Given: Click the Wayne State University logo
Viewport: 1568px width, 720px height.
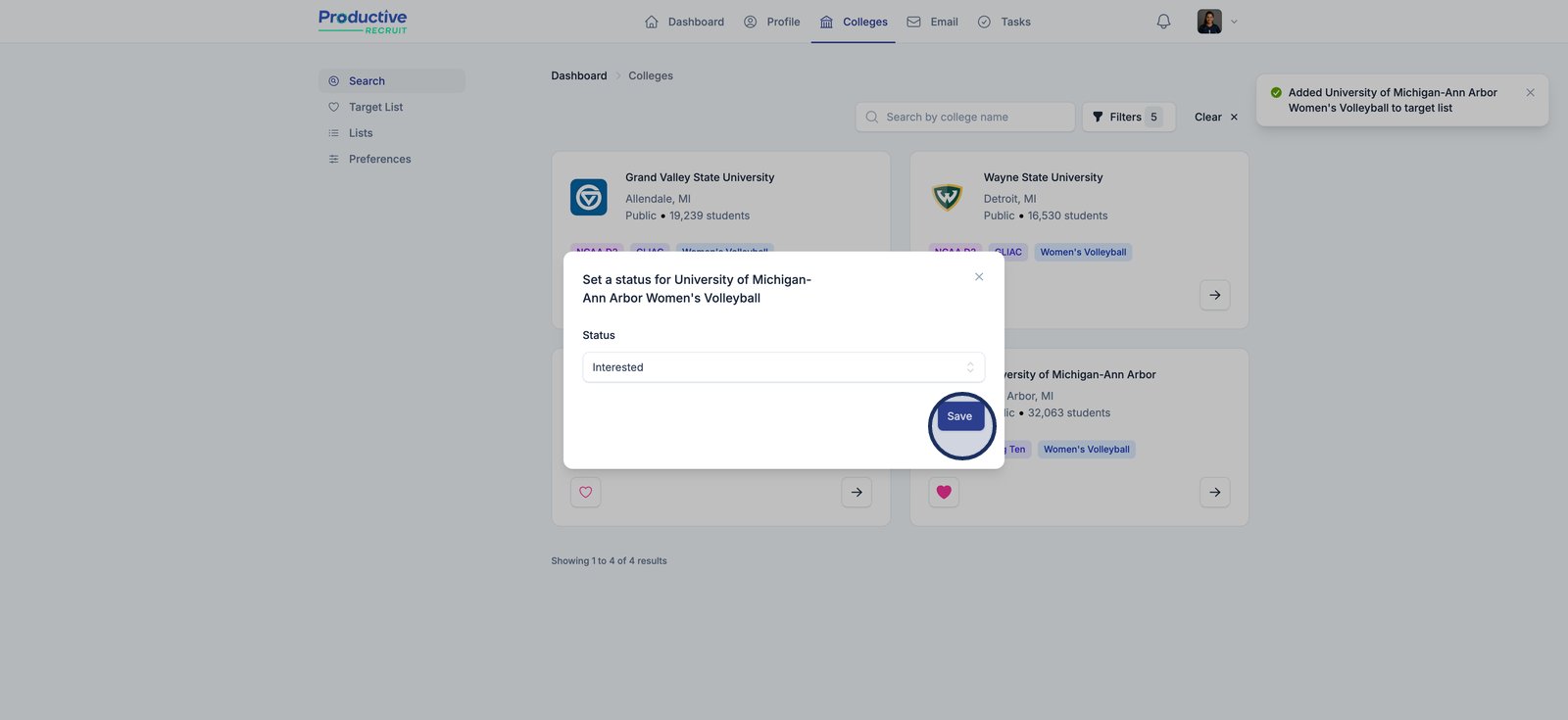Looking at the screenshot, I should tap(947, 197).
